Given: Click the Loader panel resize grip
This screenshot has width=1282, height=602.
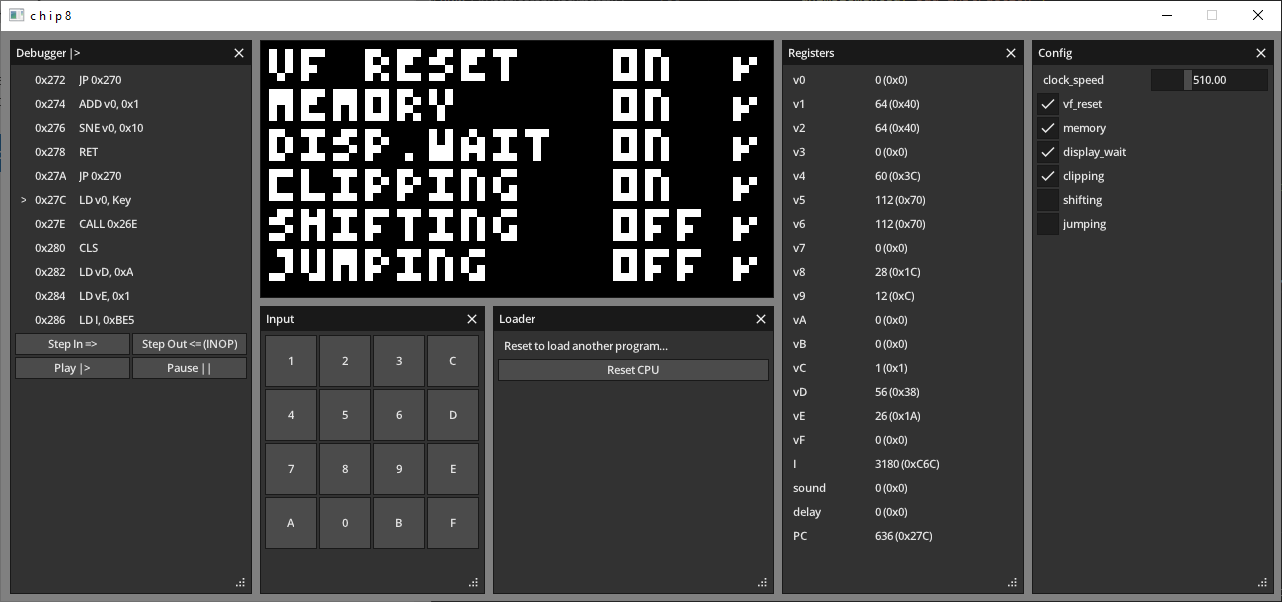Looking at the screenshot, I should (x=763, y=583).
